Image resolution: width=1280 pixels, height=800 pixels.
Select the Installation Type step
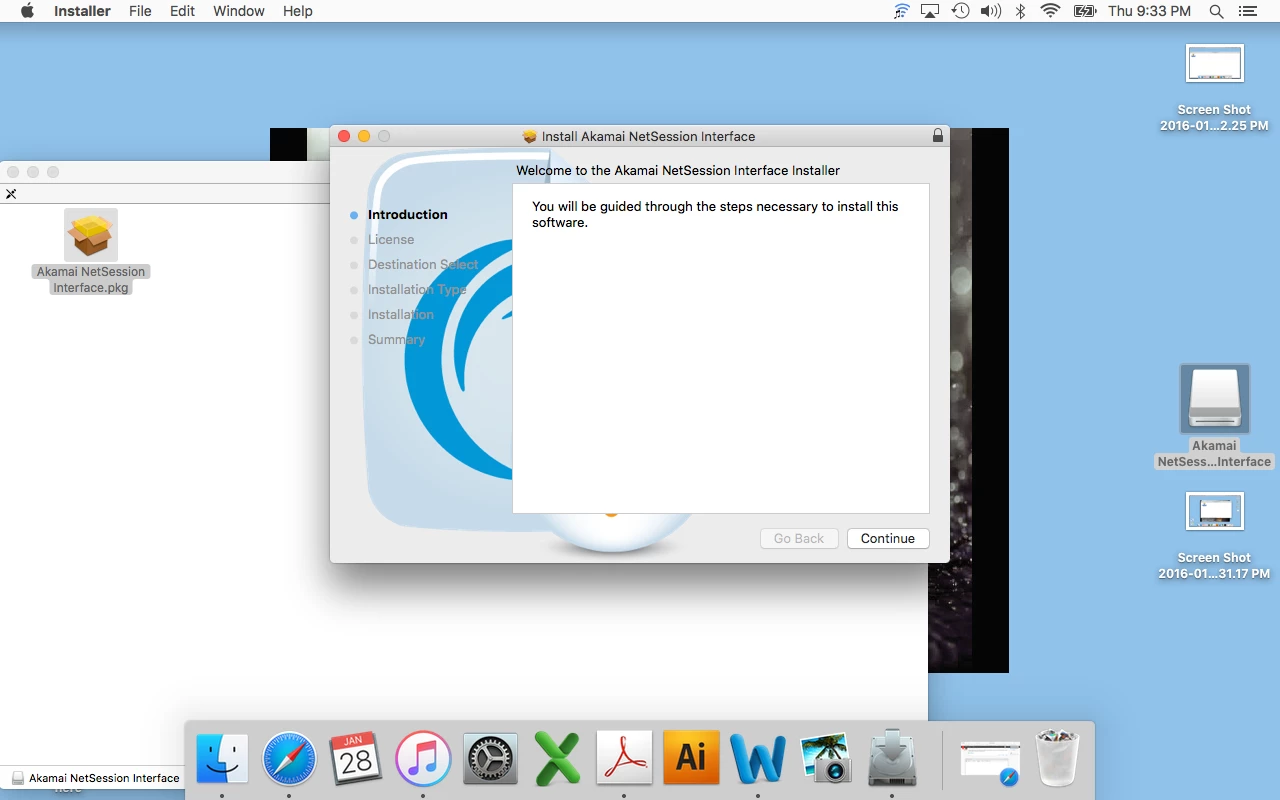click(417, 289)
